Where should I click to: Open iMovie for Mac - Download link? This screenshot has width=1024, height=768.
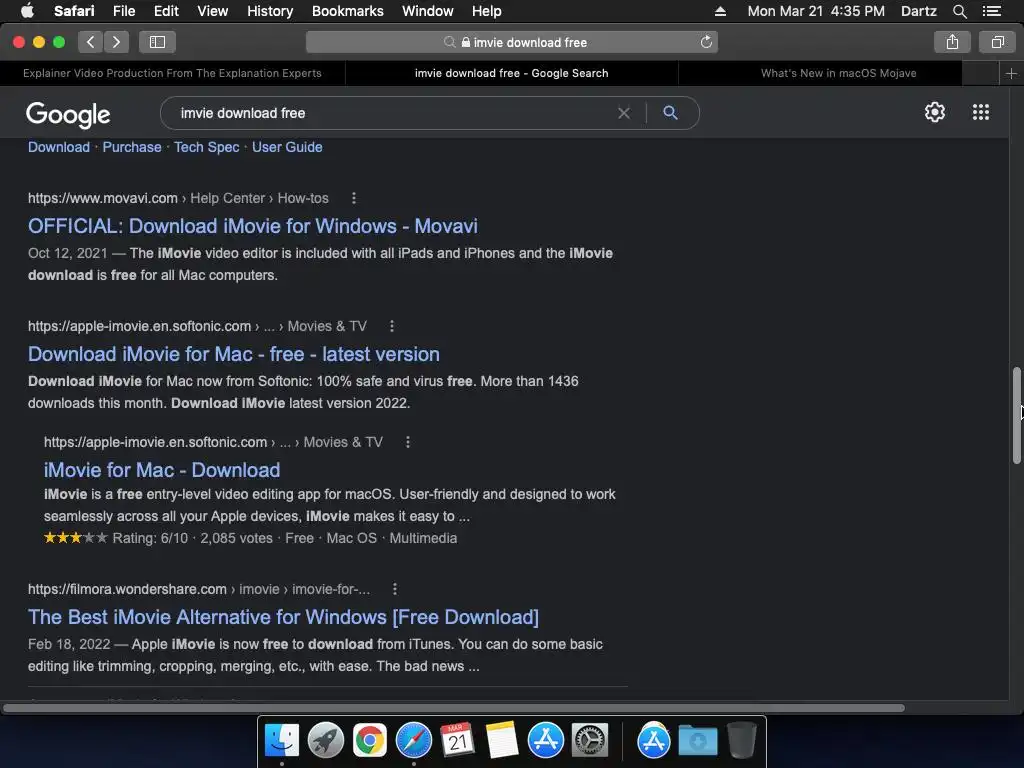tap(162, 470)
